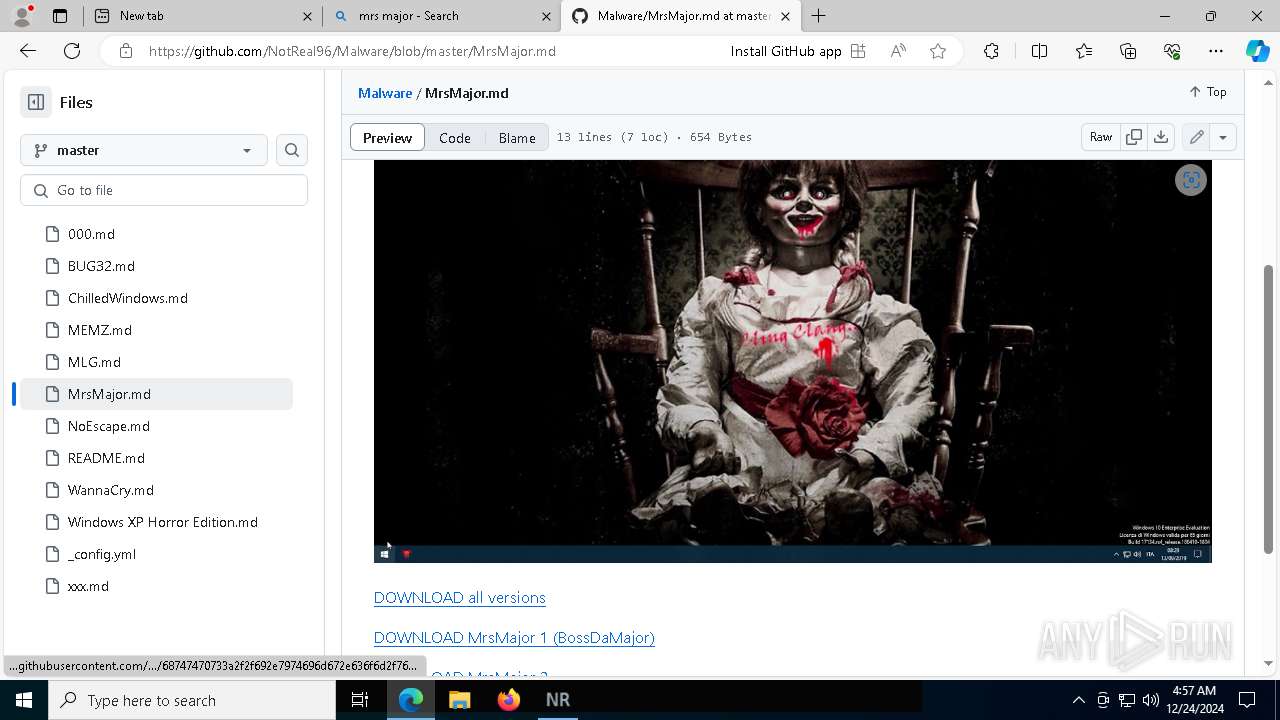Image resolution: width=1280 pixels, height=720 pixels.
Task: Switch to the Preview tab
Action: 387,138
